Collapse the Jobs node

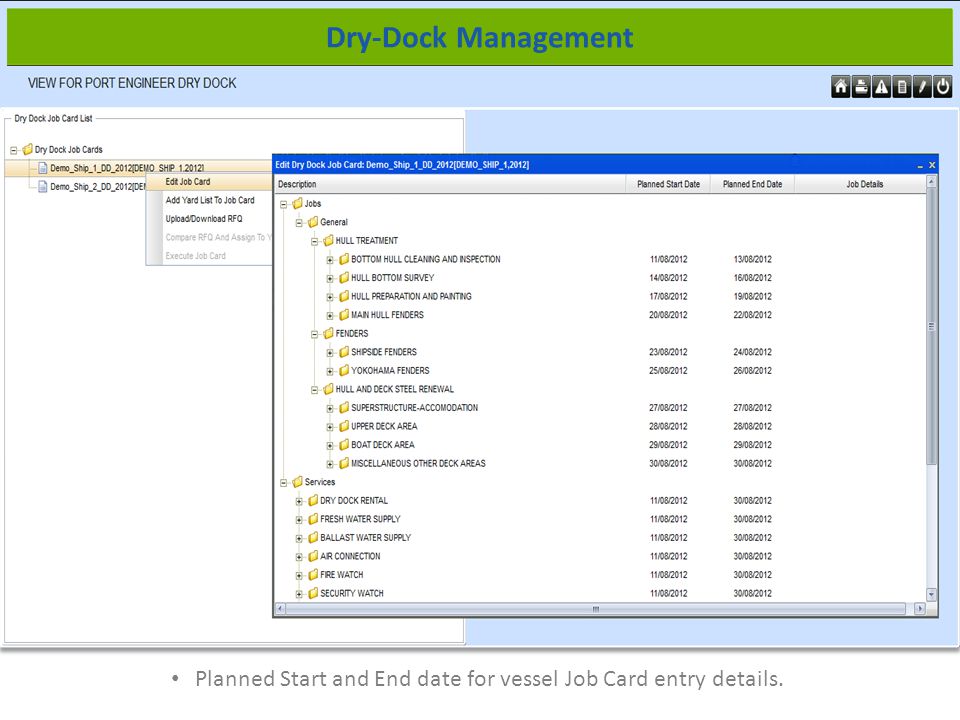point(283,204)
